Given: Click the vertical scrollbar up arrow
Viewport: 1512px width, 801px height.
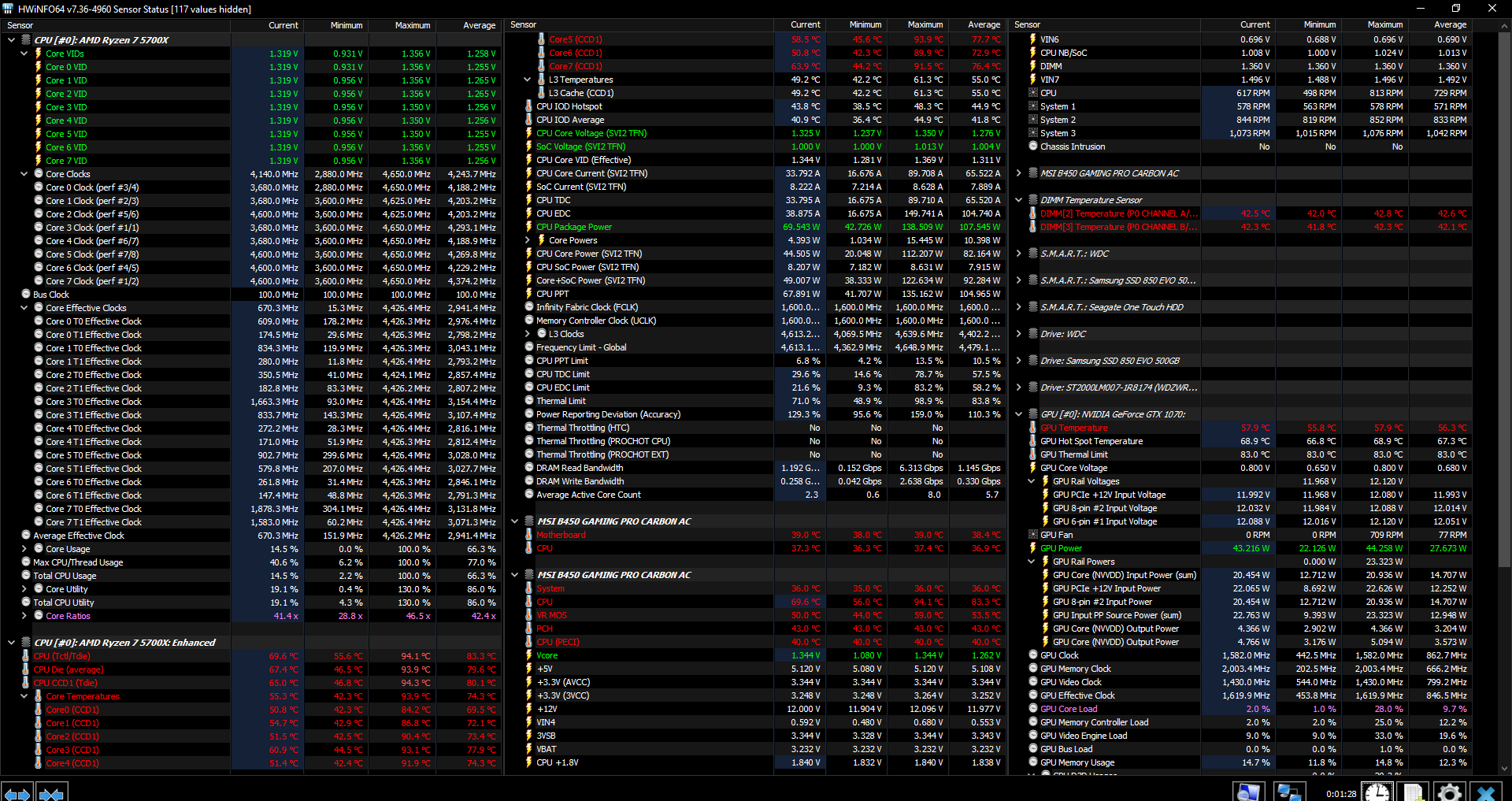Looking at the screenshot, I should pos(1505,25).
